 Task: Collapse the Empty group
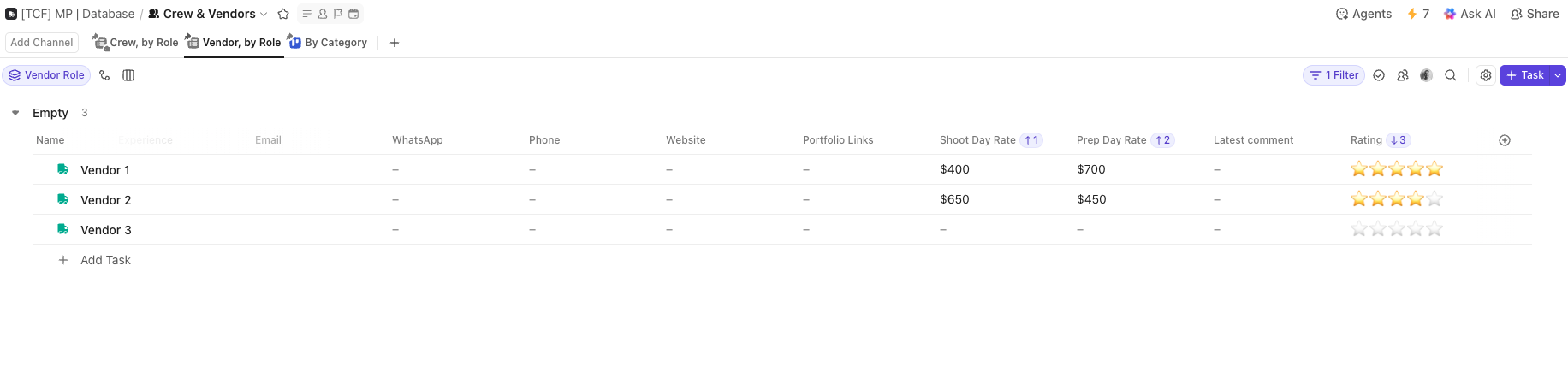(15, 113)
